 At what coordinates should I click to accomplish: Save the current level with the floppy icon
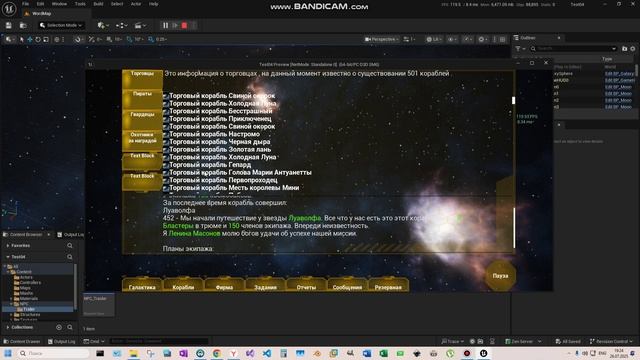coord(9,25)
